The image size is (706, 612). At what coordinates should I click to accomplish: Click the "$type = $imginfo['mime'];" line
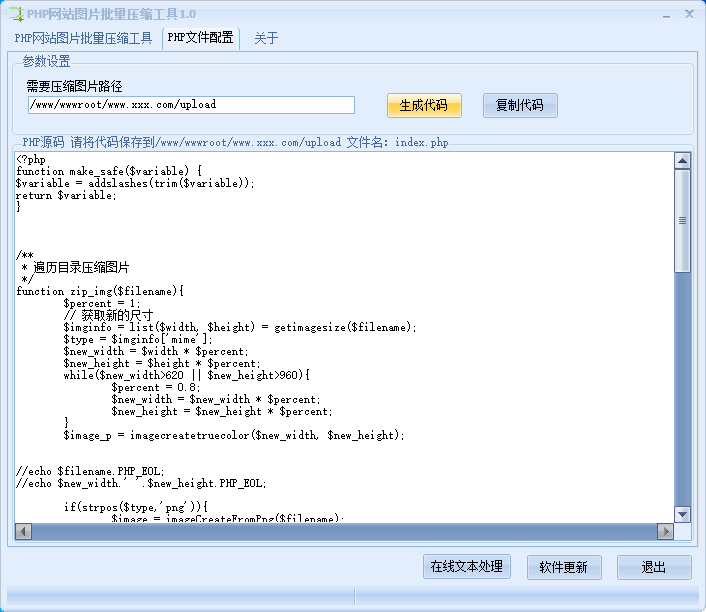pos(138,339)
